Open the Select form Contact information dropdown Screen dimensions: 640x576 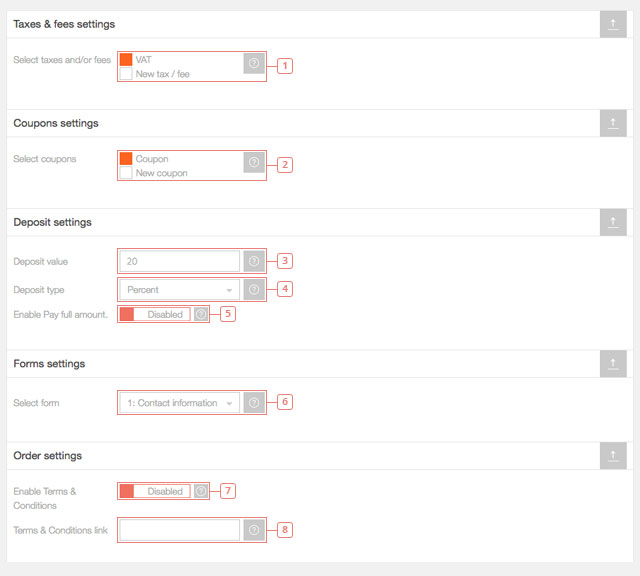[179, 403]
